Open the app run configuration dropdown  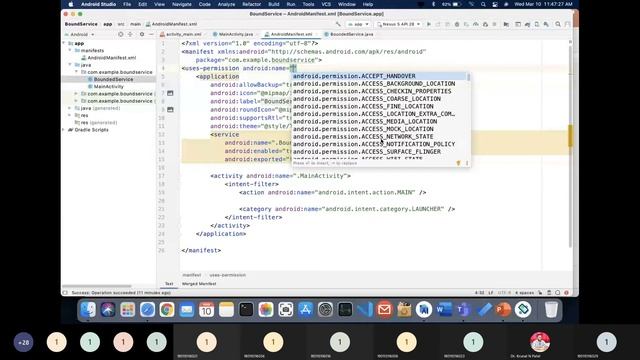[x=358, y=24]
